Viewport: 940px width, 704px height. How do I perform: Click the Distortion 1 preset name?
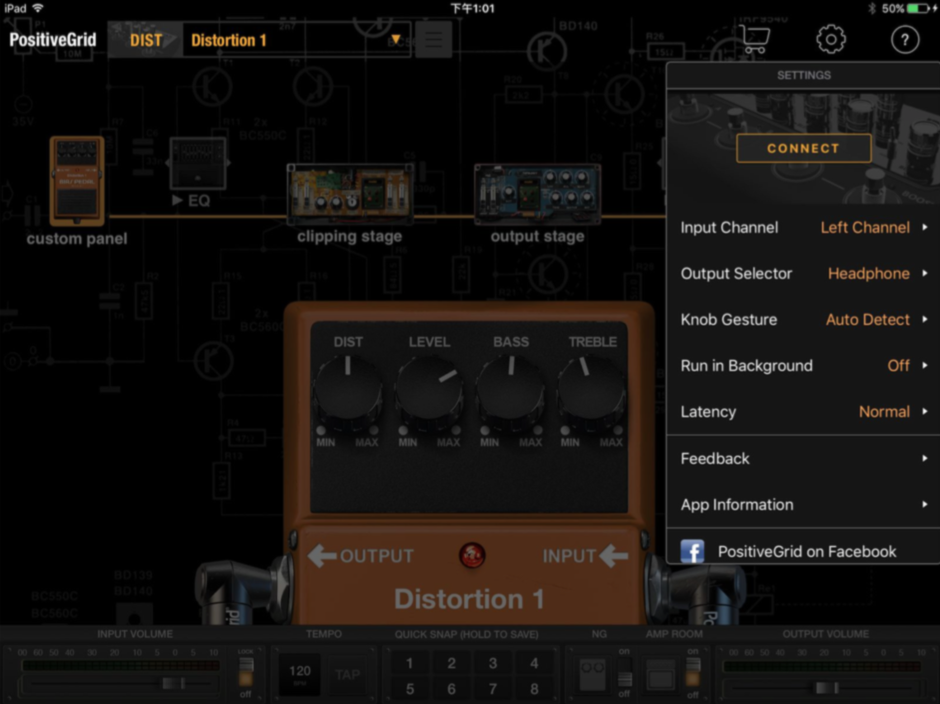[228, 40]
